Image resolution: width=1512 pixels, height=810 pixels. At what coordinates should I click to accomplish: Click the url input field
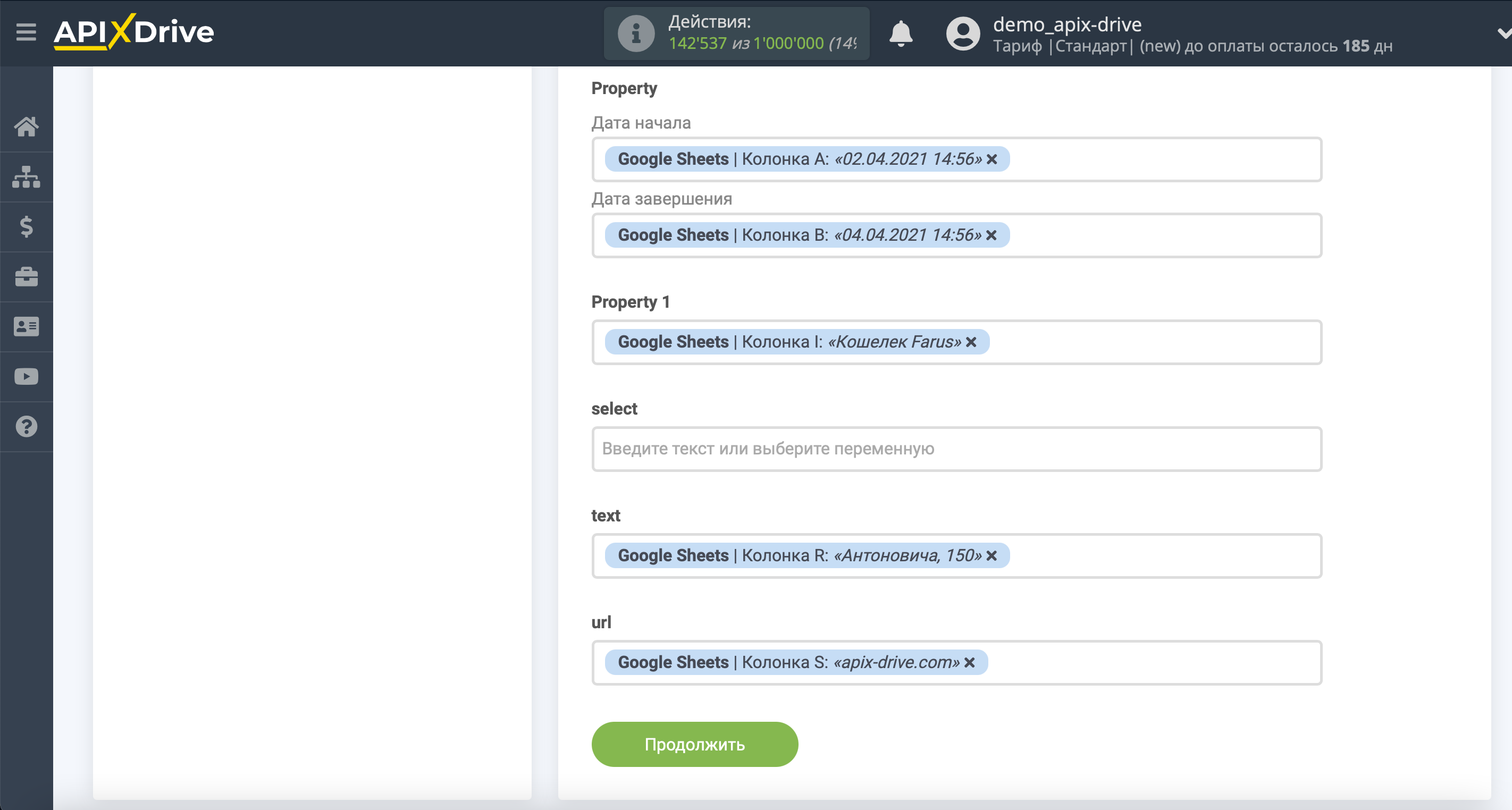[x=957, y=662]
